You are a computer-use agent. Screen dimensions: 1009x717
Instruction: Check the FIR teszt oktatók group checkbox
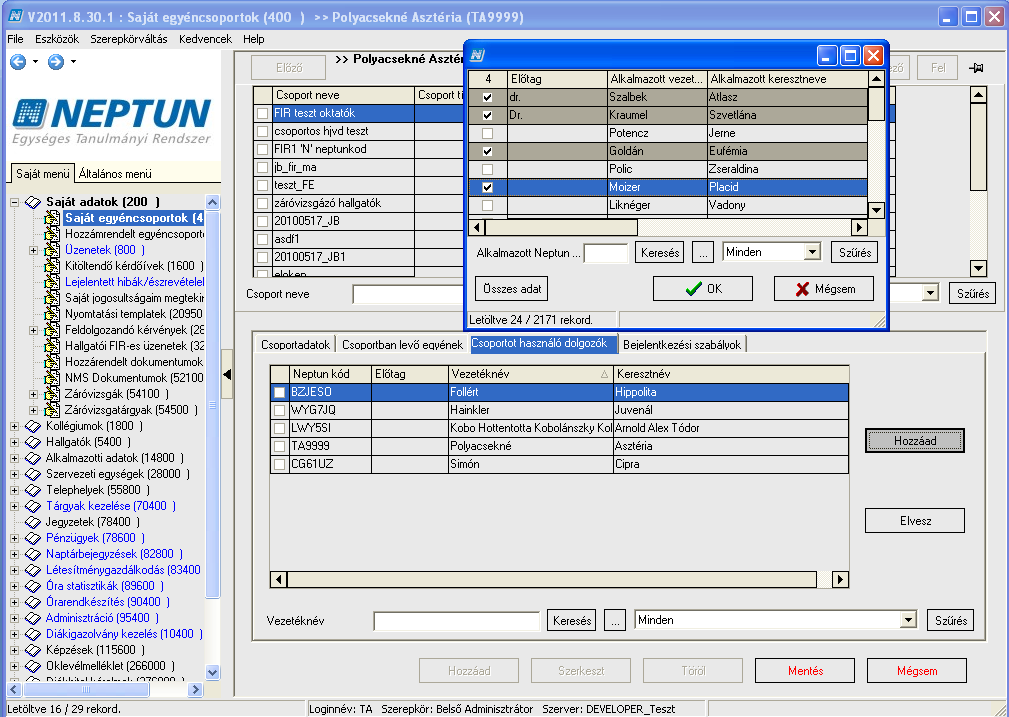[x=262, y=113]
